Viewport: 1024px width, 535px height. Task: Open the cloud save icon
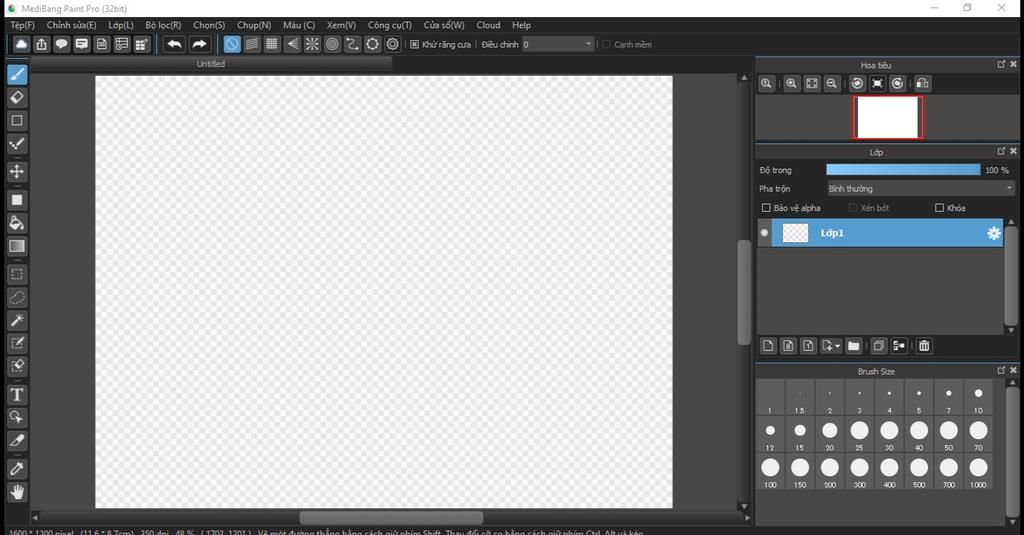[22, 44]
